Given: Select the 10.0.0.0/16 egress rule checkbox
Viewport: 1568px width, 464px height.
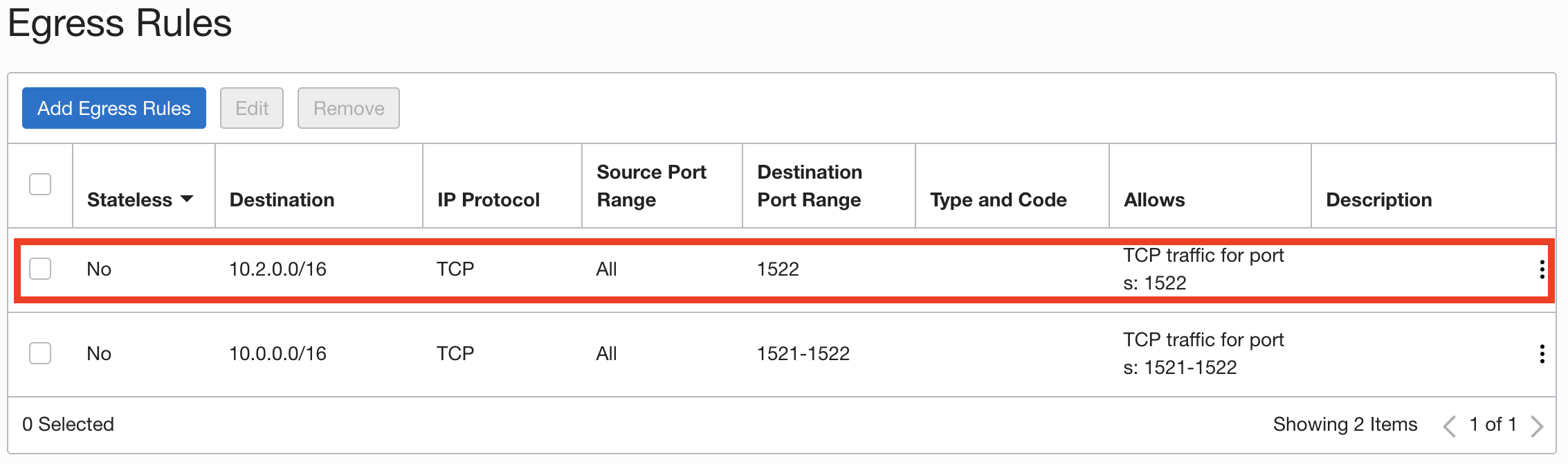Looking at the screenshot, I should [40, 353].
